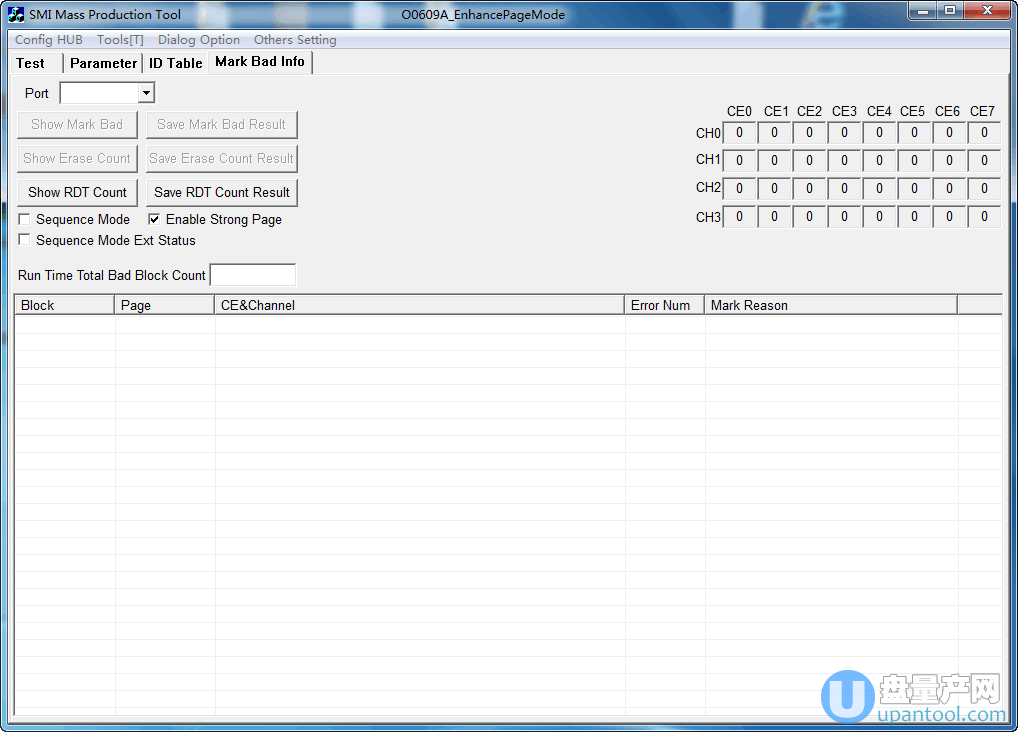Open the Tools[T] menu
This screenshot has height=732, width=1018.
pyautogui.click(x=120, y=40)
